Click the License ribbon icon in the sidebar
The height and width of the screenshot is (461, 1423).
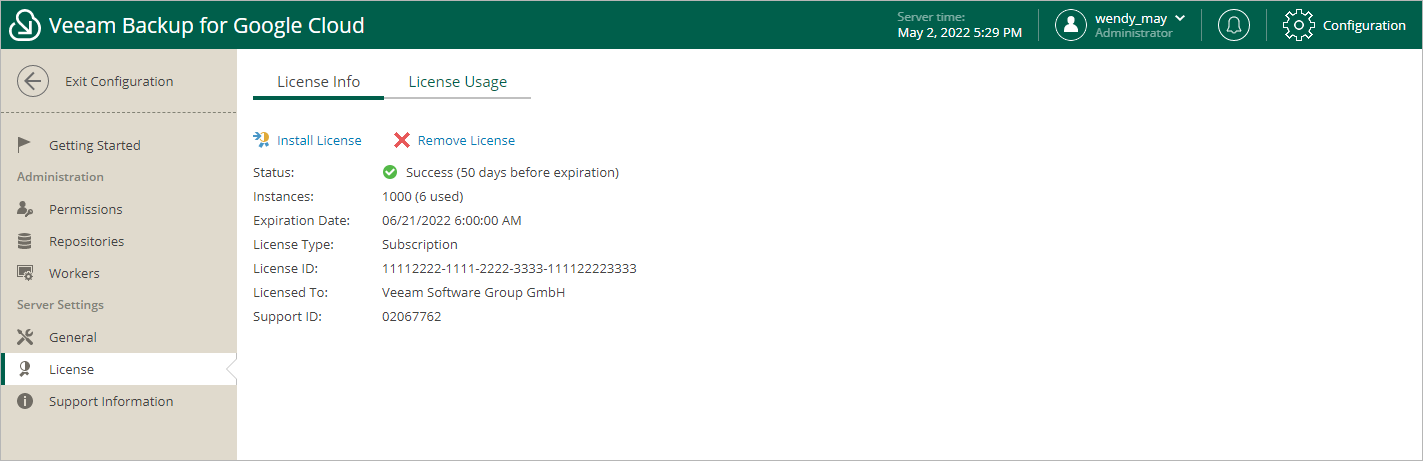25,369
